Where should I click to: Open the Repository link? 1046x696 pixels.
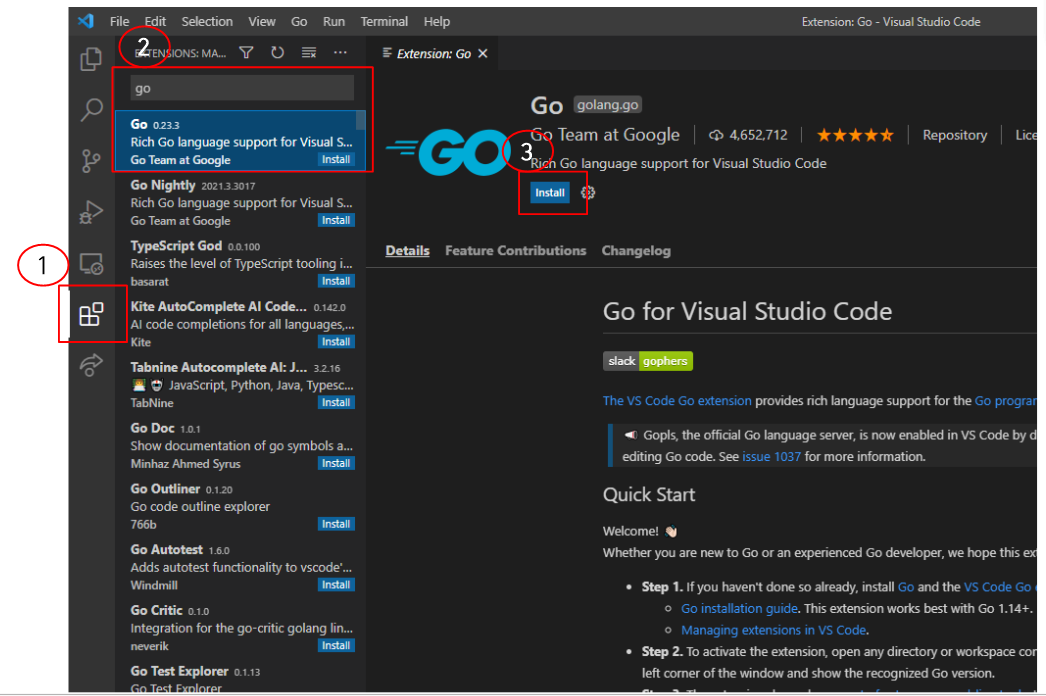pyautogui.click(x=955, y=135)
